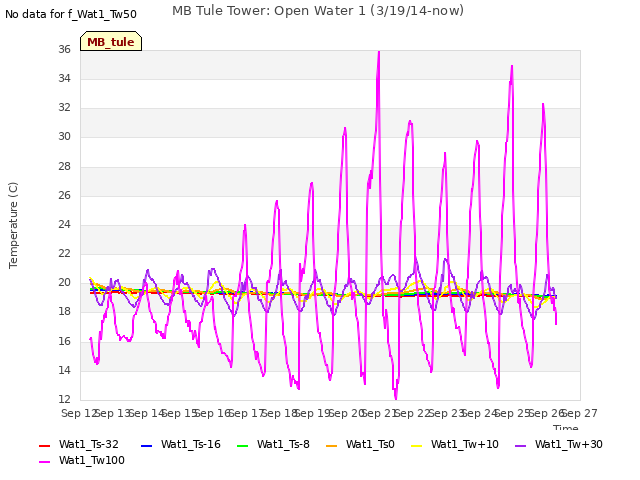Click the chart title MB Tule Tower
Screen dimensions: 640x480
click(318, 11)
